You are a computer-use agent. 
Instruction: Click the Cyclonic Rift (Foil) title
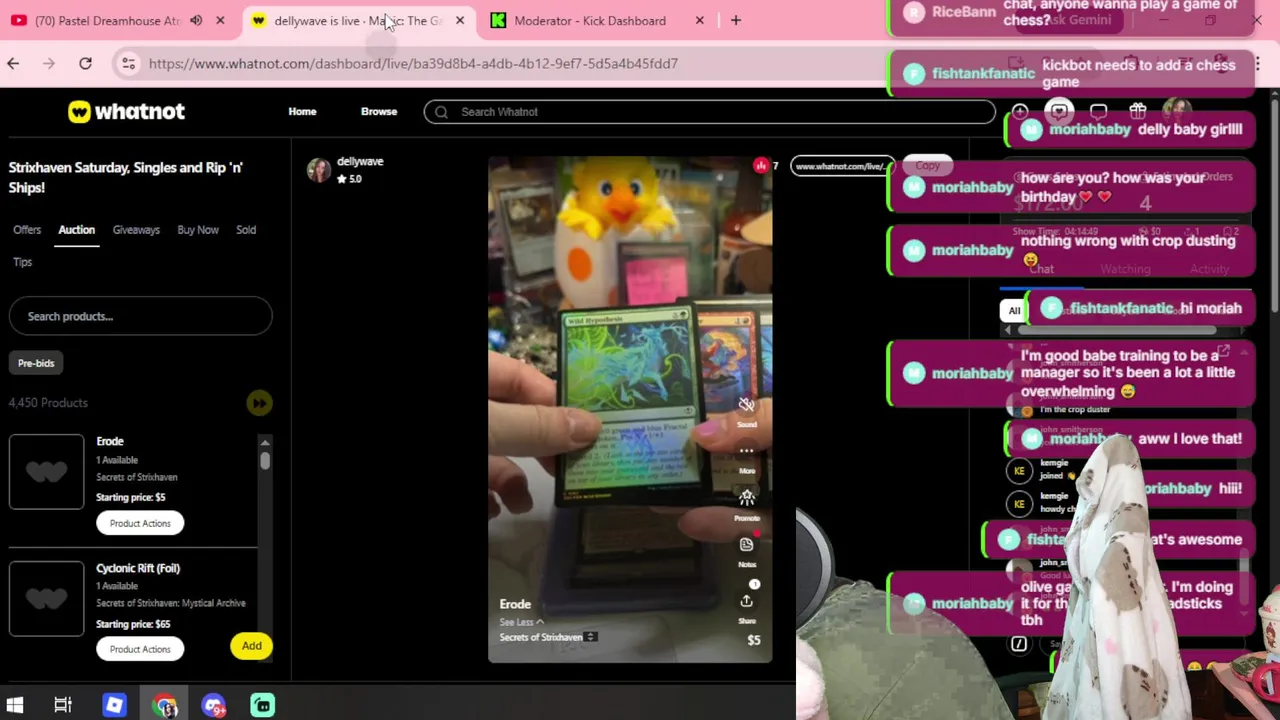pyautogui.click(x=138, y=568)
